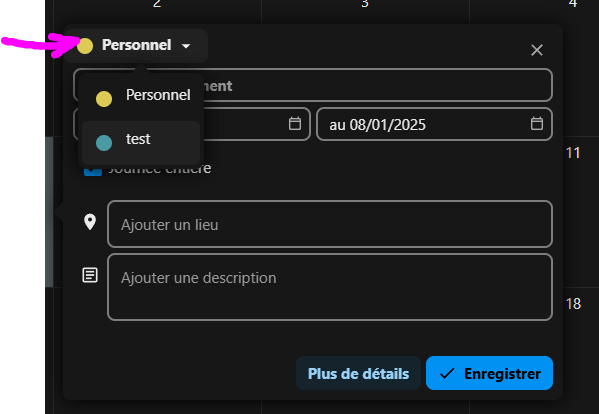Focus the Ajouter une description textarea
The height and width of the screenshot is (414, 599).
point(330,287)
